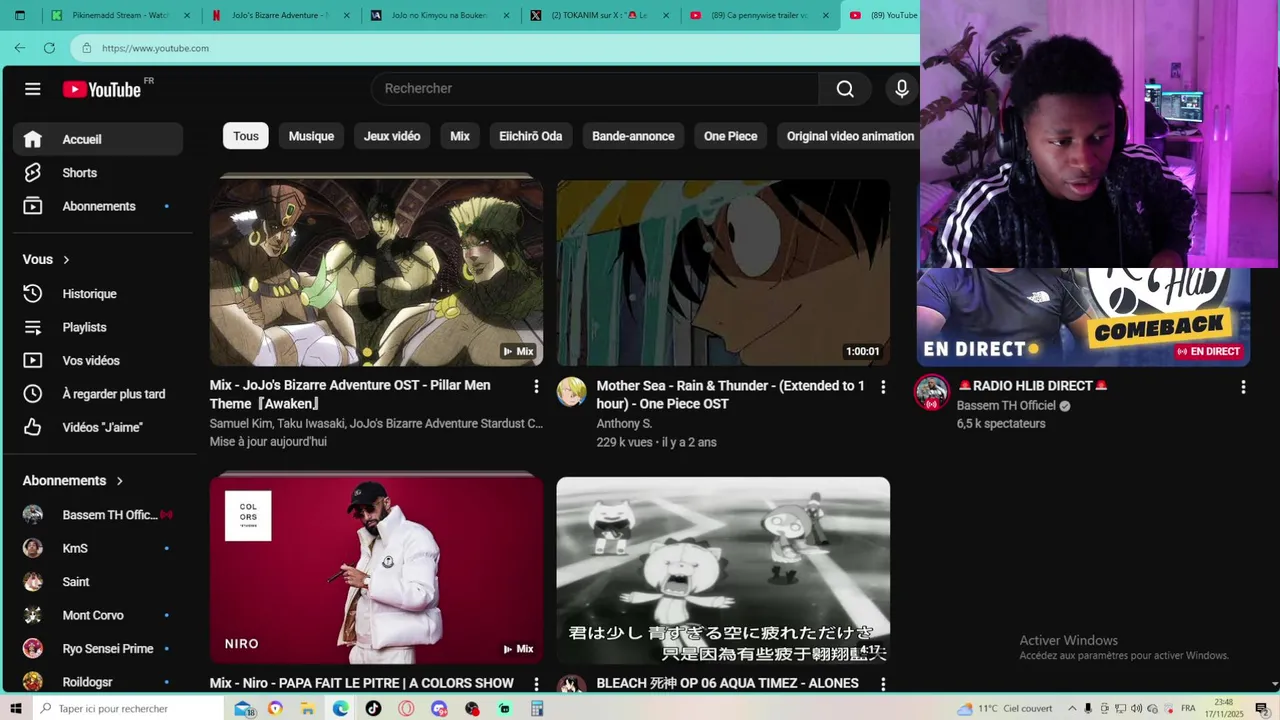Open TikTok from the Windows taskbar

373,708
